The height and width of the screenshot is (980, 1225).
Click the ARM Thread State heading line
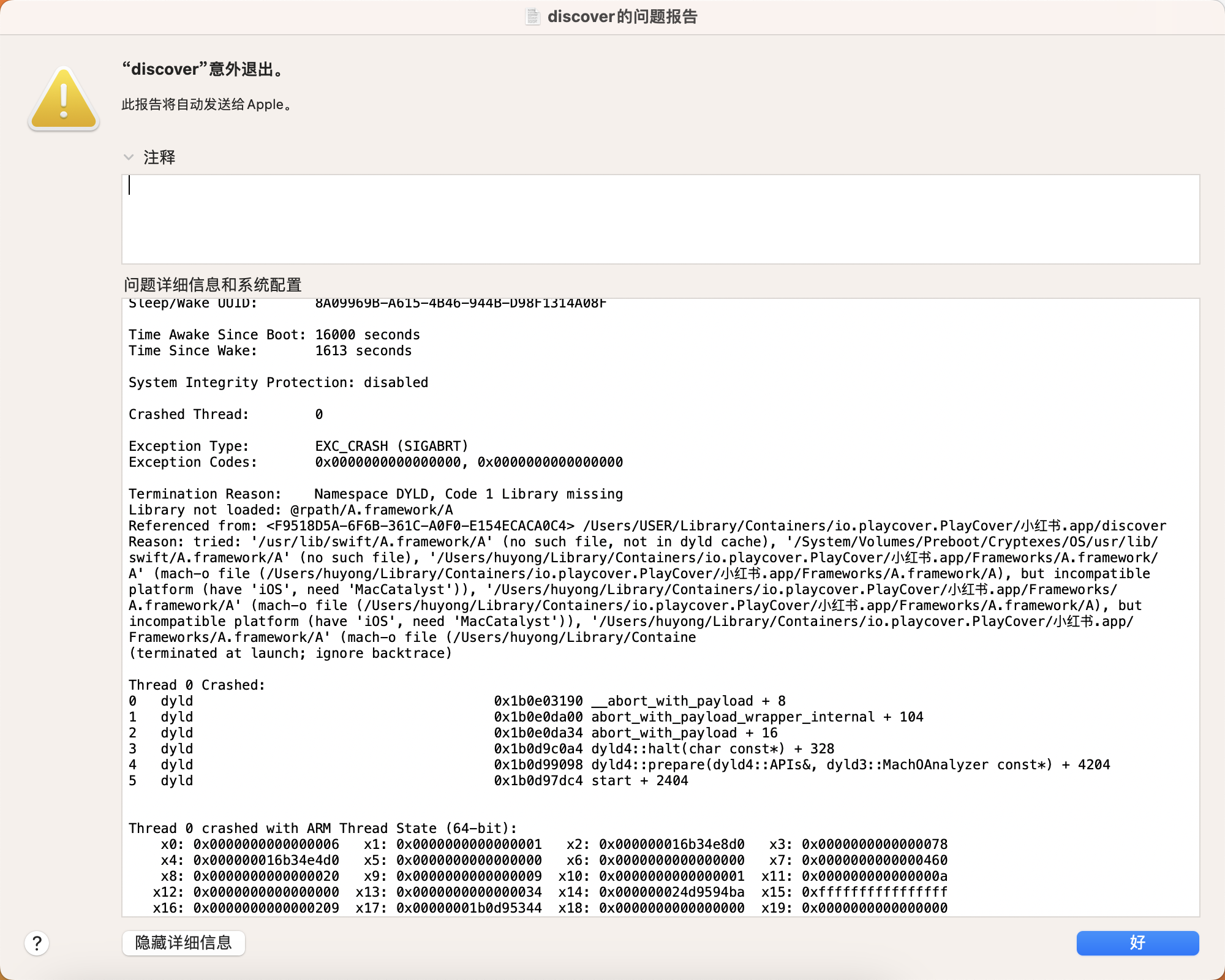(x=322, y=828)
